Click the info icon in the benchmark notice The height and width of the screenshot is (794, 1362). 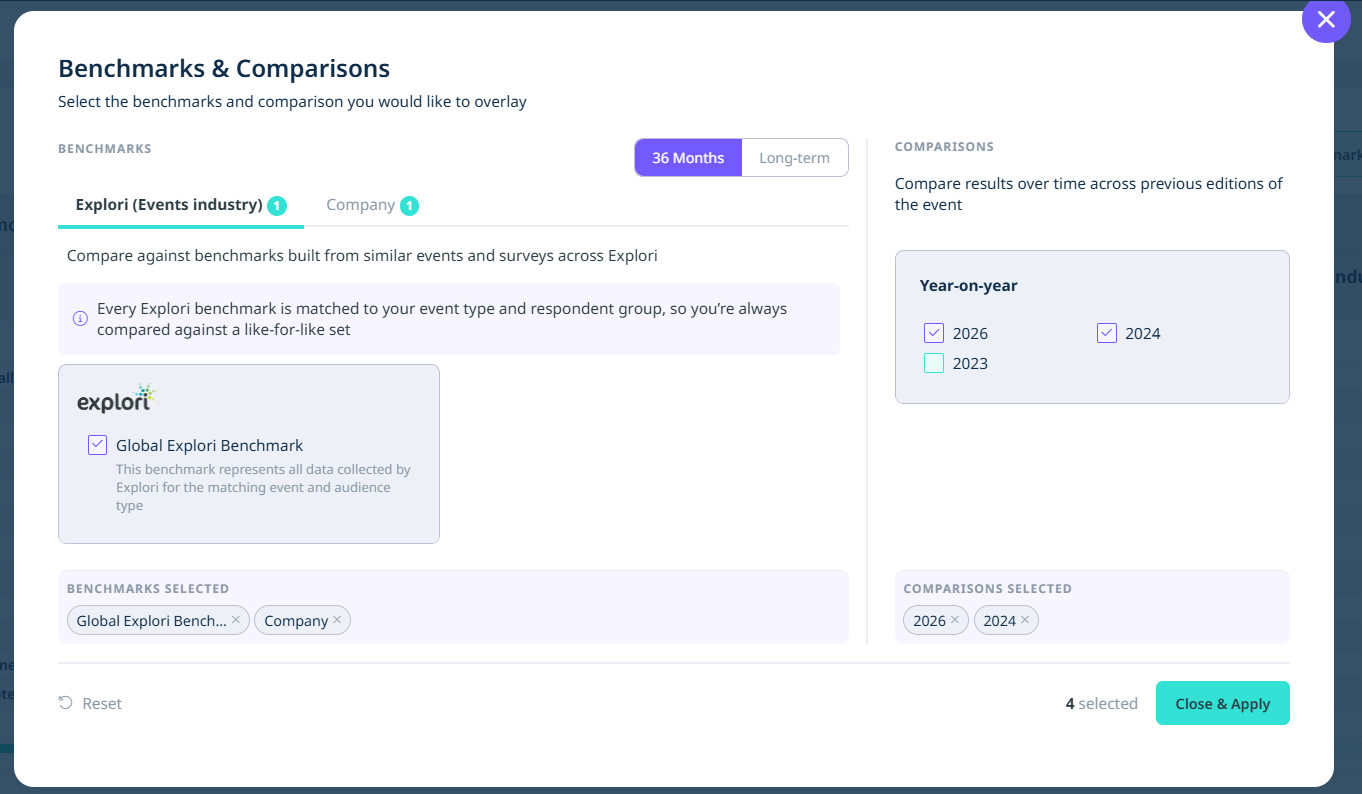pyautogui.click(x=80, y=319)
